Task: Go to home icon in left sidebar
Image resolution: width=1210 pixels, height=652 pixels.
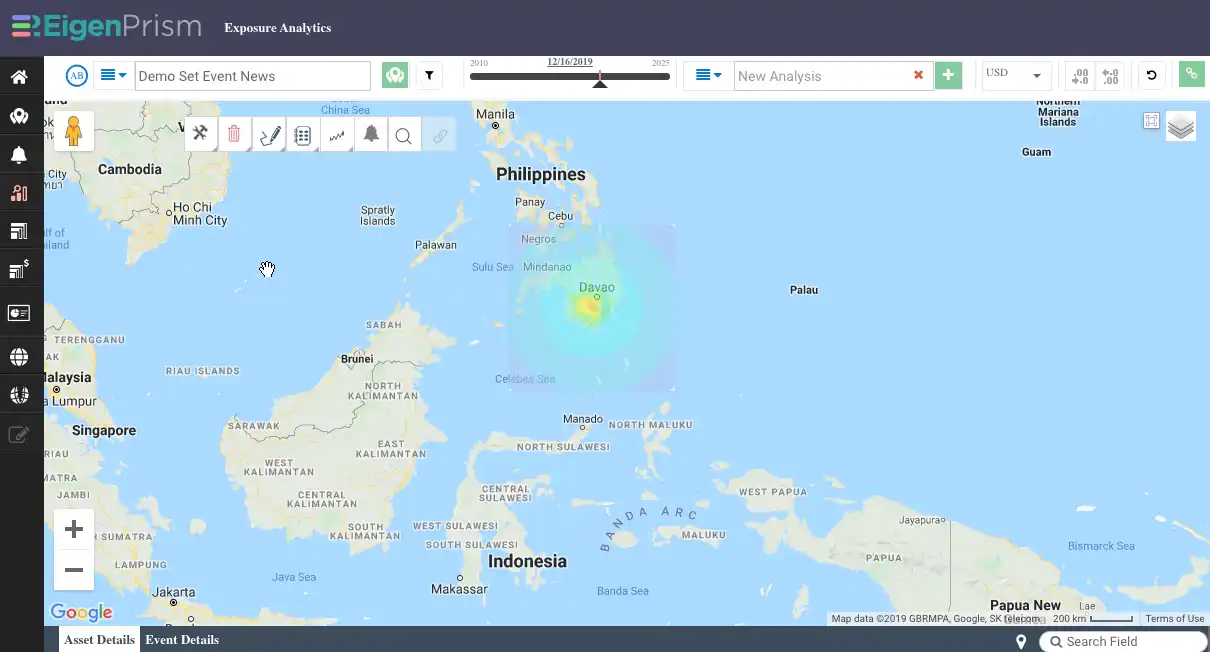Action: pos(19,77)
